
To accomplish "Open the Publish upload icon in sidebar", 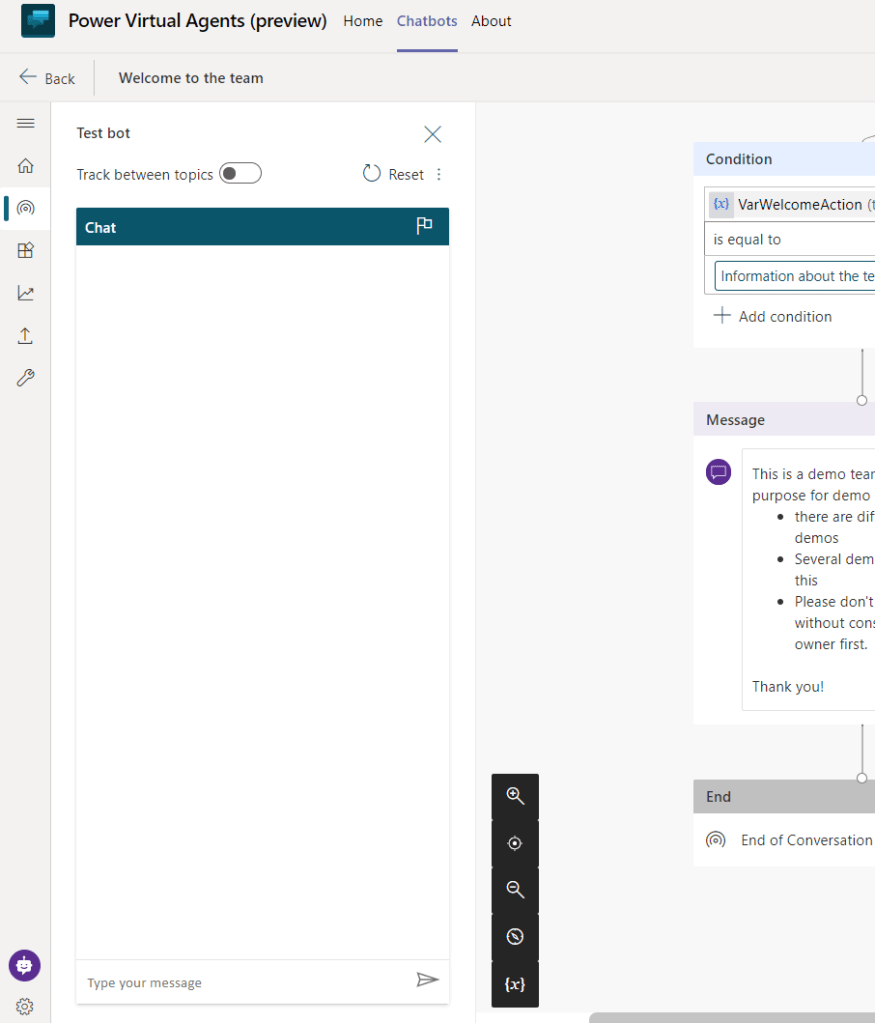I will [x=26, y=336].
